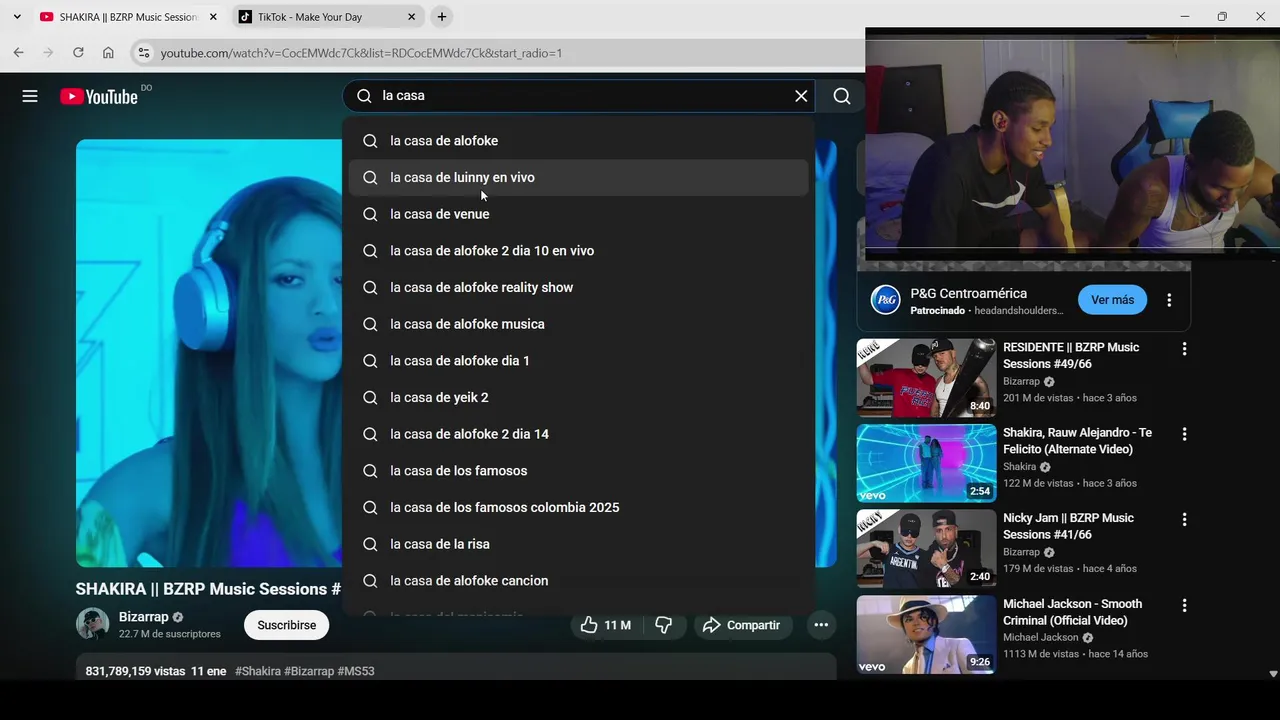Subscribe with the Suscribirse button
This screenshot has width=1280, height=720.
point(287,625)
